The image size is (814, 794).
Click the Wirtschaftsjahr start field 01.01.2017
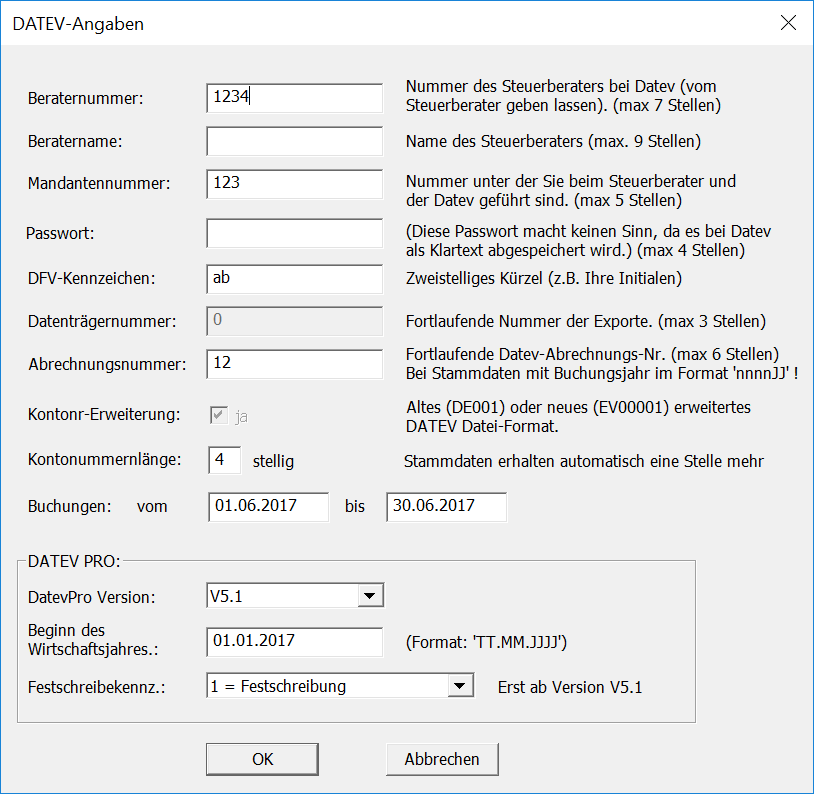294,642
